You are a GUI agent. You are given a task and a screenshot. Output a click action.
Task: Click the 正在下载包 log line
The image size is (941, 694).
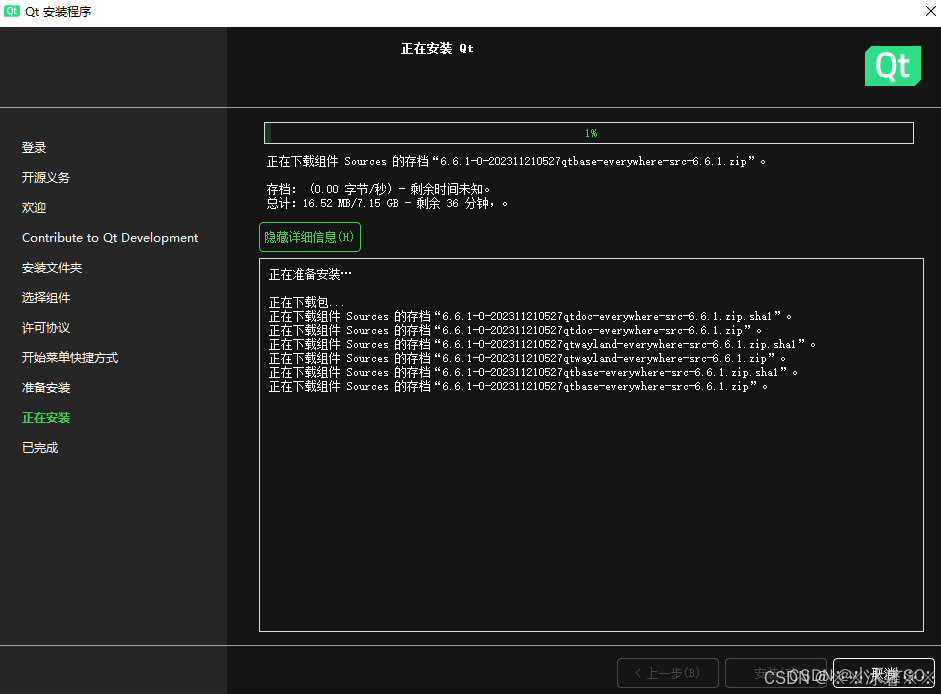point(307,302)
